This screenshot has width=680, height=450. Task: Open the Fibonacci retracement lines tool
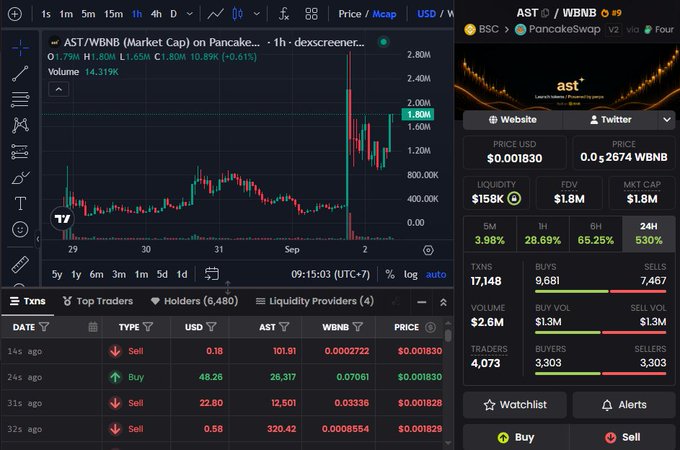click(x=20, y=99)
